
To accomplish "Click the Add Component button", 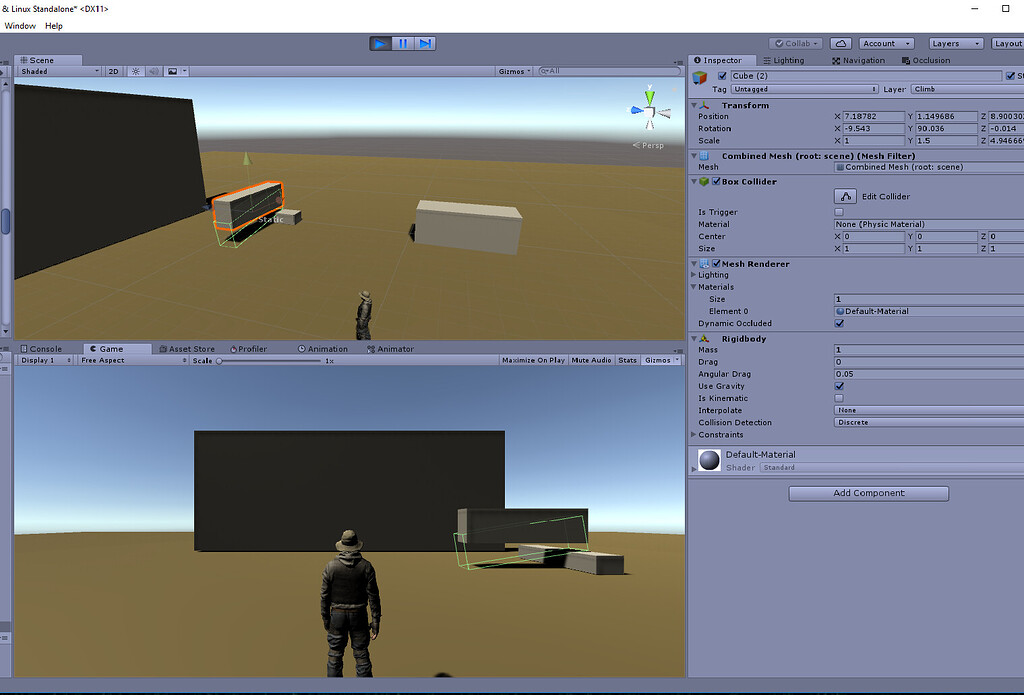I will coord(867,493).
